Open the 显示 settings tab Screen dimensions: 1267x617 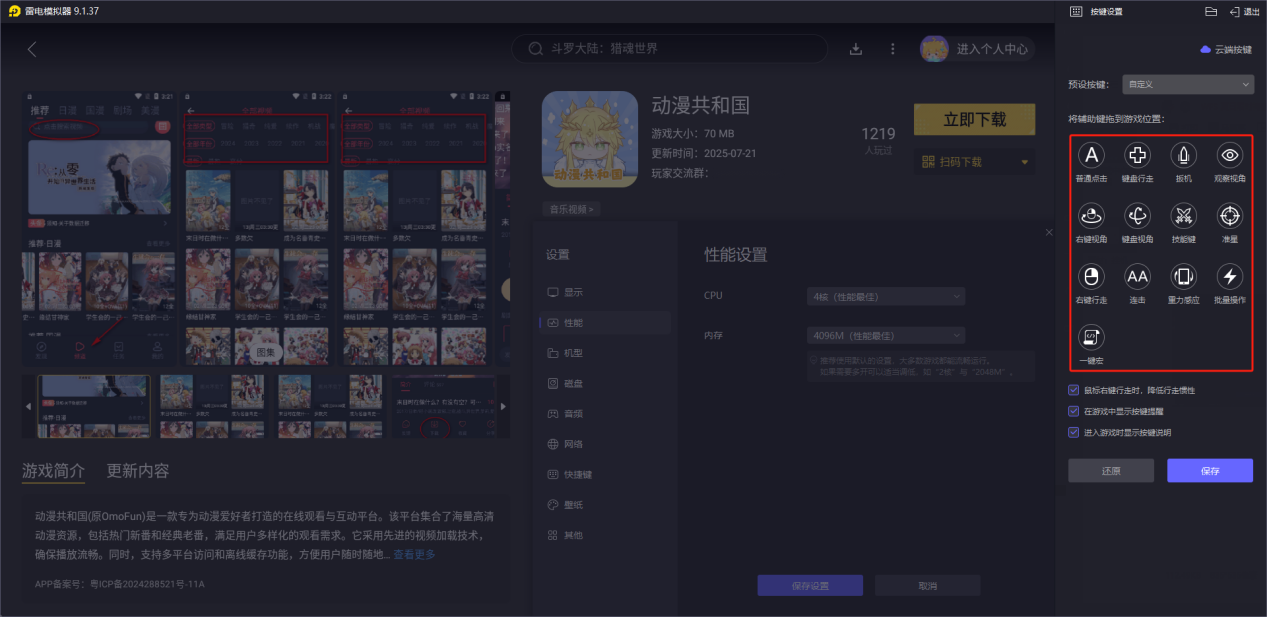[x=603, y=292]
